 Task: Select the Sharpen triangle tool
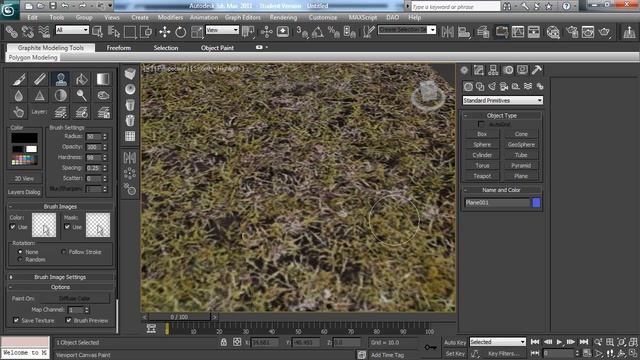tap(40, 96)
